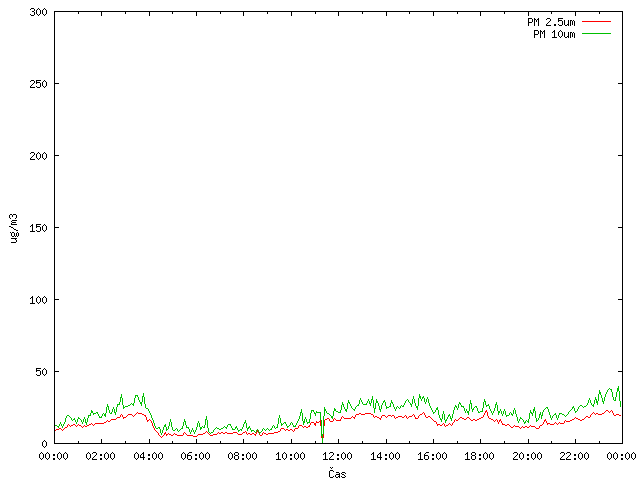Click the 14:00 time label

[385, 456]
